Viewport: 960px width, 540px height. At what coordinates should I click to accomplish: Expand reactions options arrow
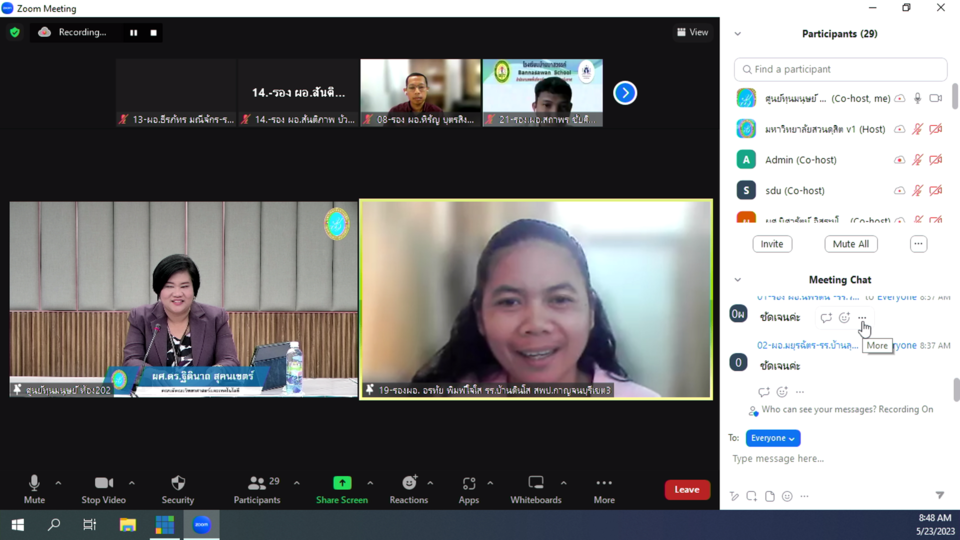point(430,483)
